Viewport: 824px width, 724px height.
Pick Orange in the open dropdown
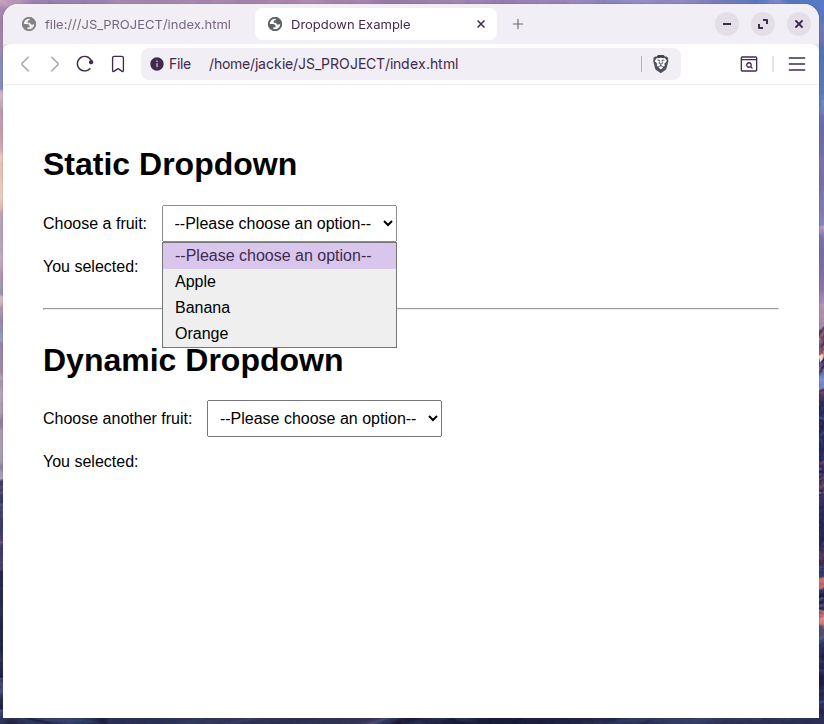pyautogui.click(x=202, y=334)
